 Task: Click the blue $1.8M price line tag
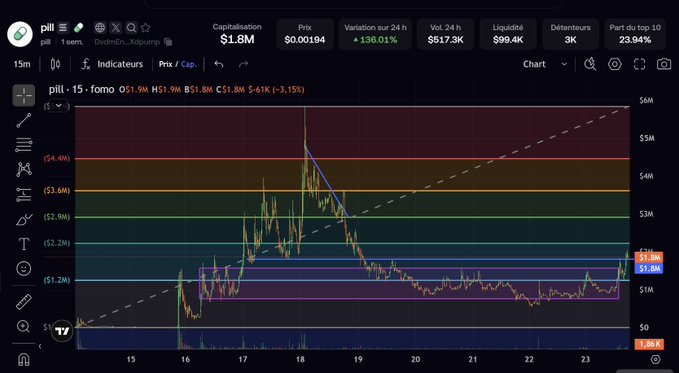tap(649, 269)
